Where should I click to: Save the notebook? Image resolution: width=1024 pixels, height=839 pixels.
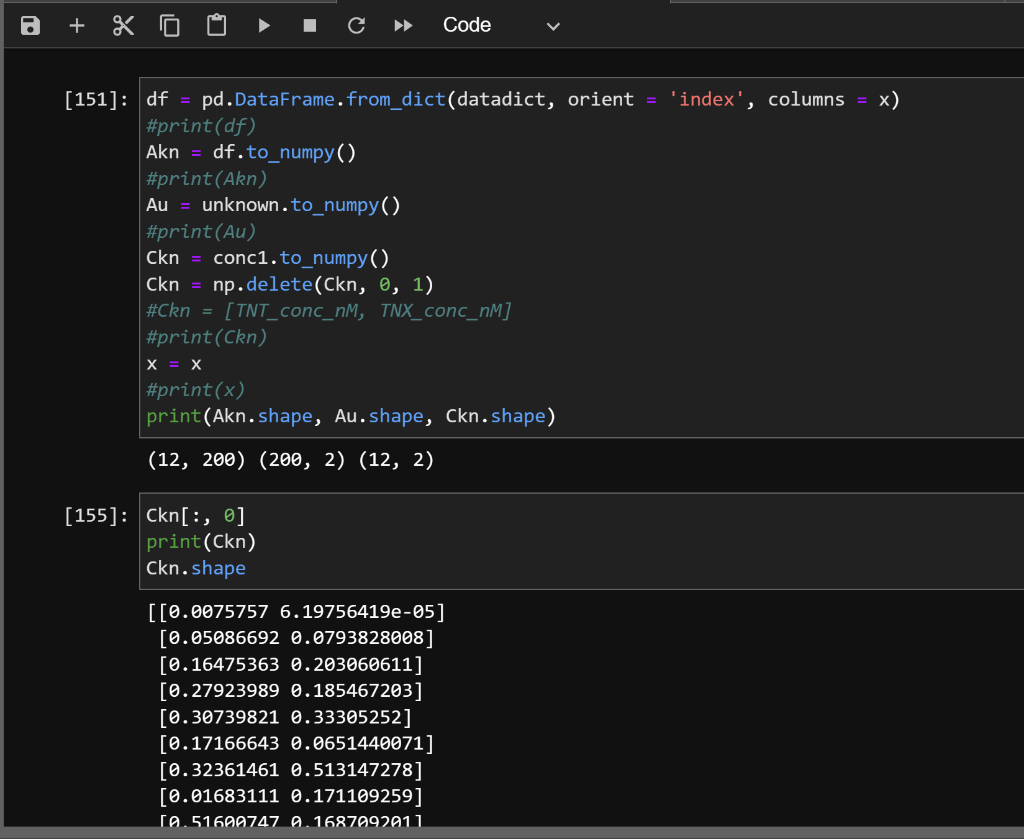tap(29, 25)
